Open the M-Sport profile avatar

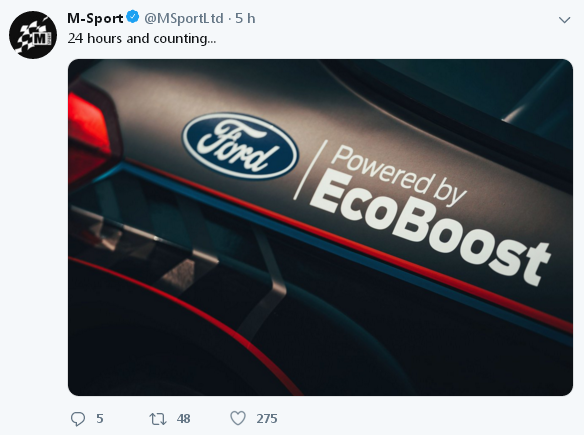33,35
